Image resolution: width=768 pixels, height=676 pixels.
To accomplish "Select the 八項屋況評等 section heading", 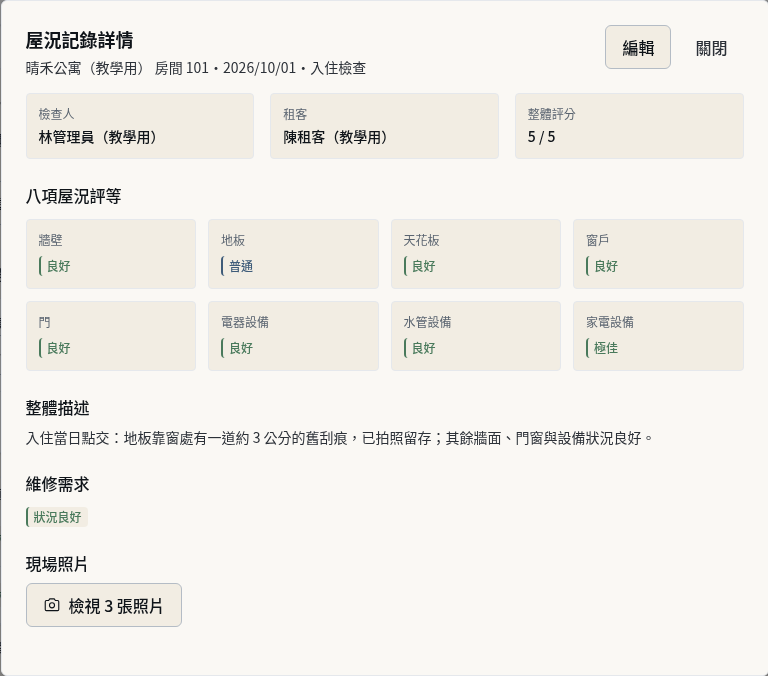I will [73, 196].
